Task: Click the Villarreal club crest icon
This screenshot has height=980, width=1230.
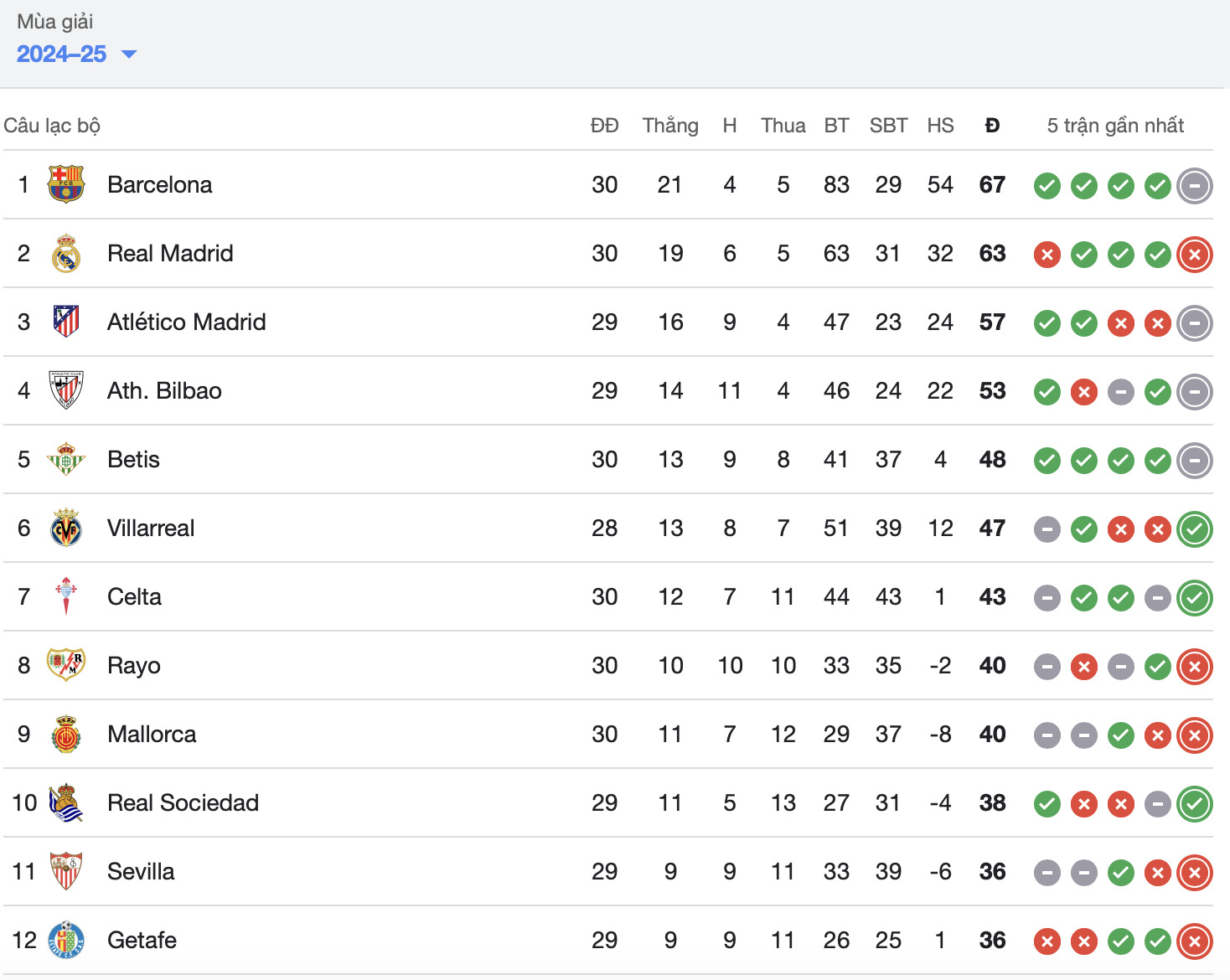Action: coord(66,529)
